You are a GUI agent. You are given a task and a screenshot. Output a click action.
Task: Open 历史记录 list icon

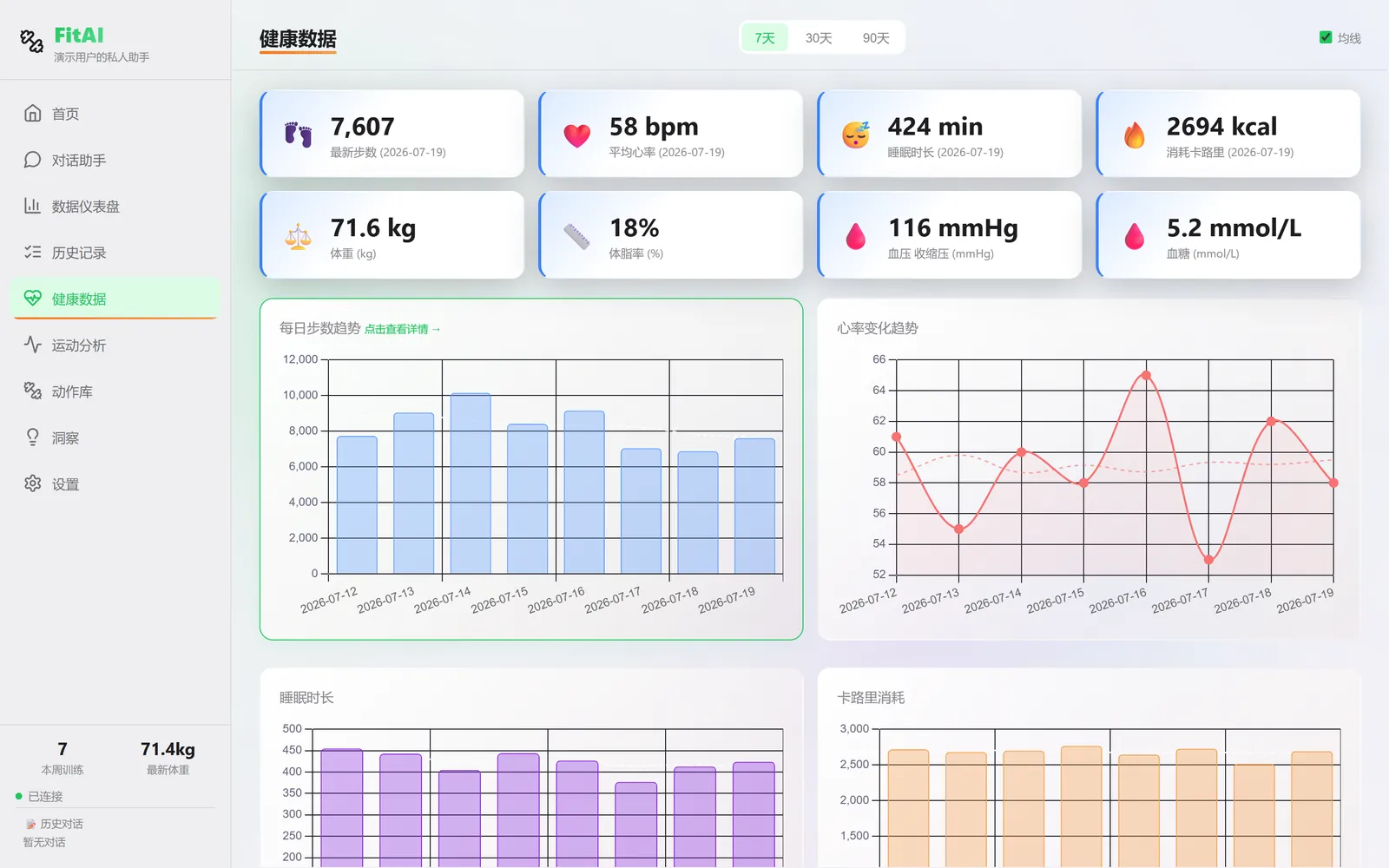(x=33, y=253)
